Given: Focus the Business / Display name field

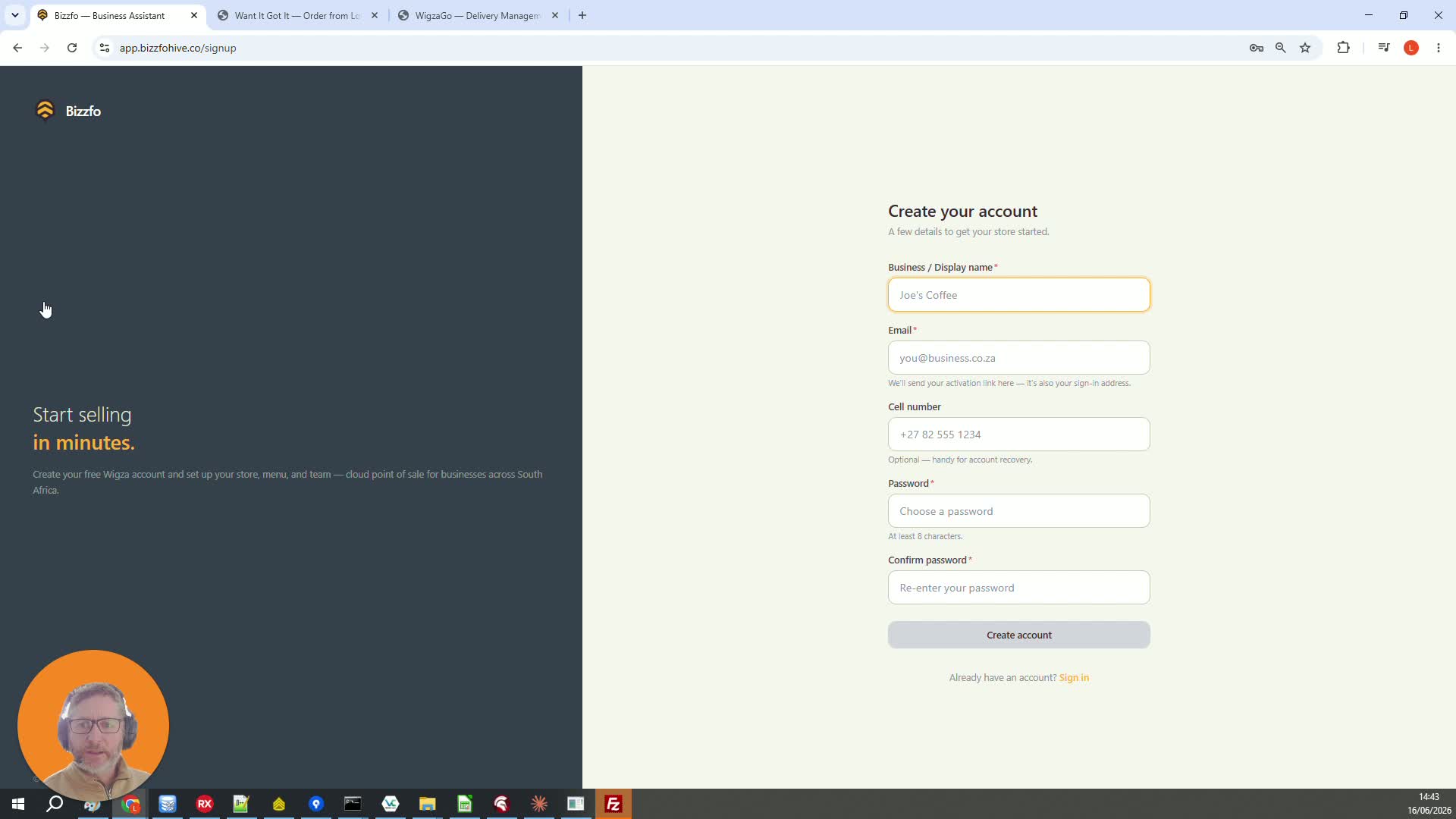Looking at the screenshot, I should pyautogui.click(x=1018, y=295).
